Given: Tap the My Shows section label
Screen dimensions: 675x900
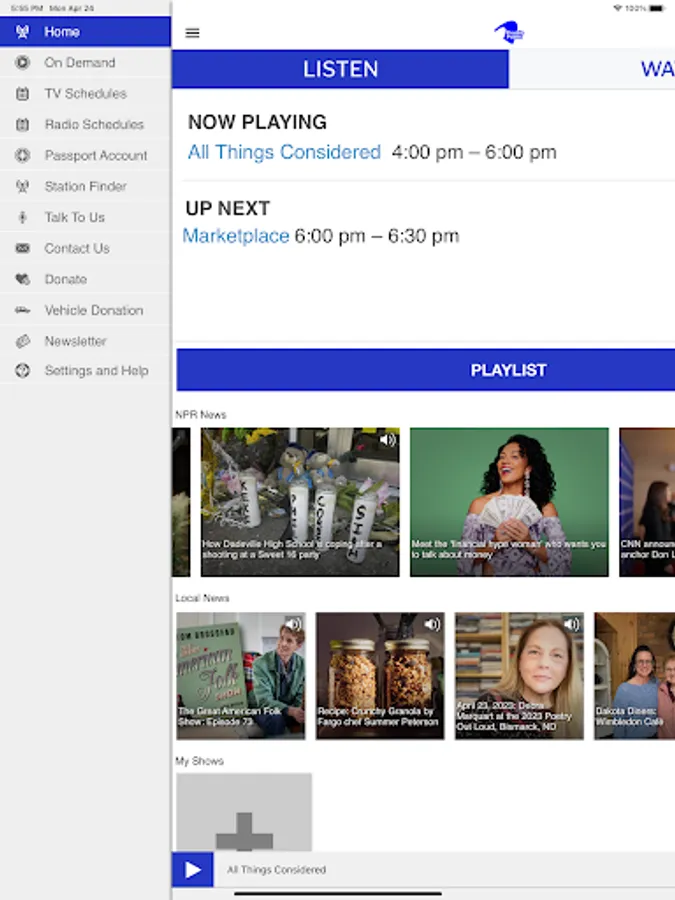Looking at the screenshot, I should click(199, 761).
